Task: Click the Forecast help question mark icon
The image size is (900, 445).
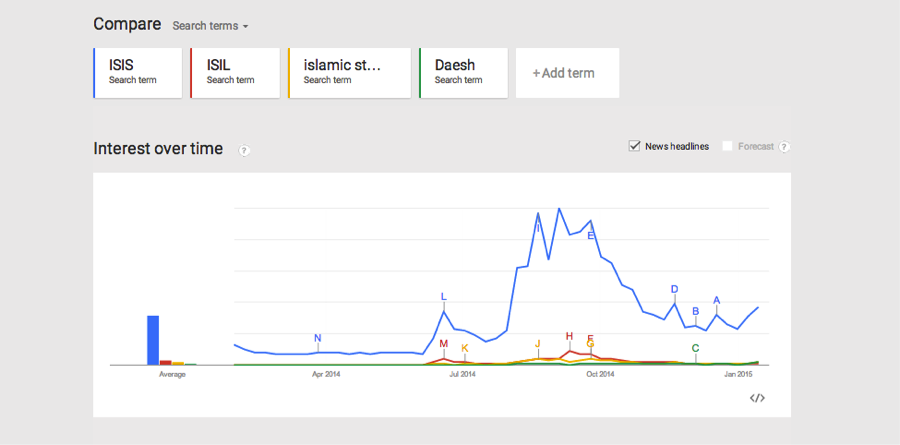Action: pyautogui.click(x=784, y=147)
